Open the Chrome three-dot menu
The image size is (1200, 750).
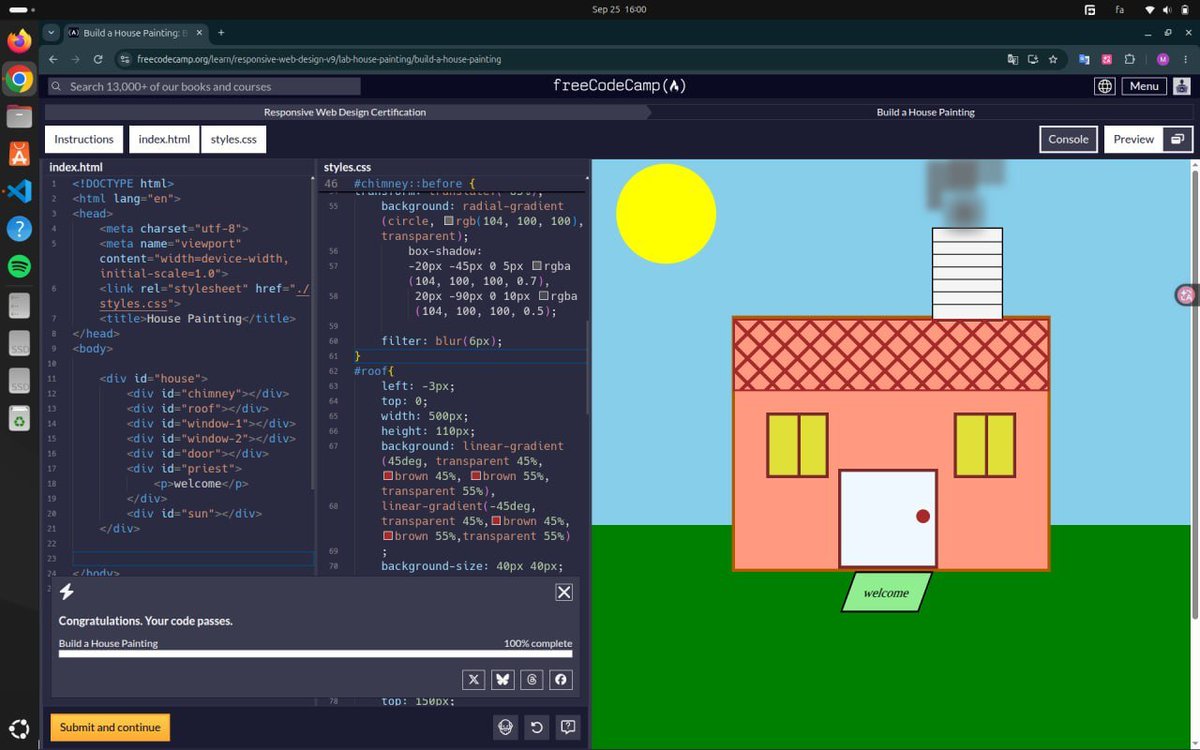(x=1184, y=59)
